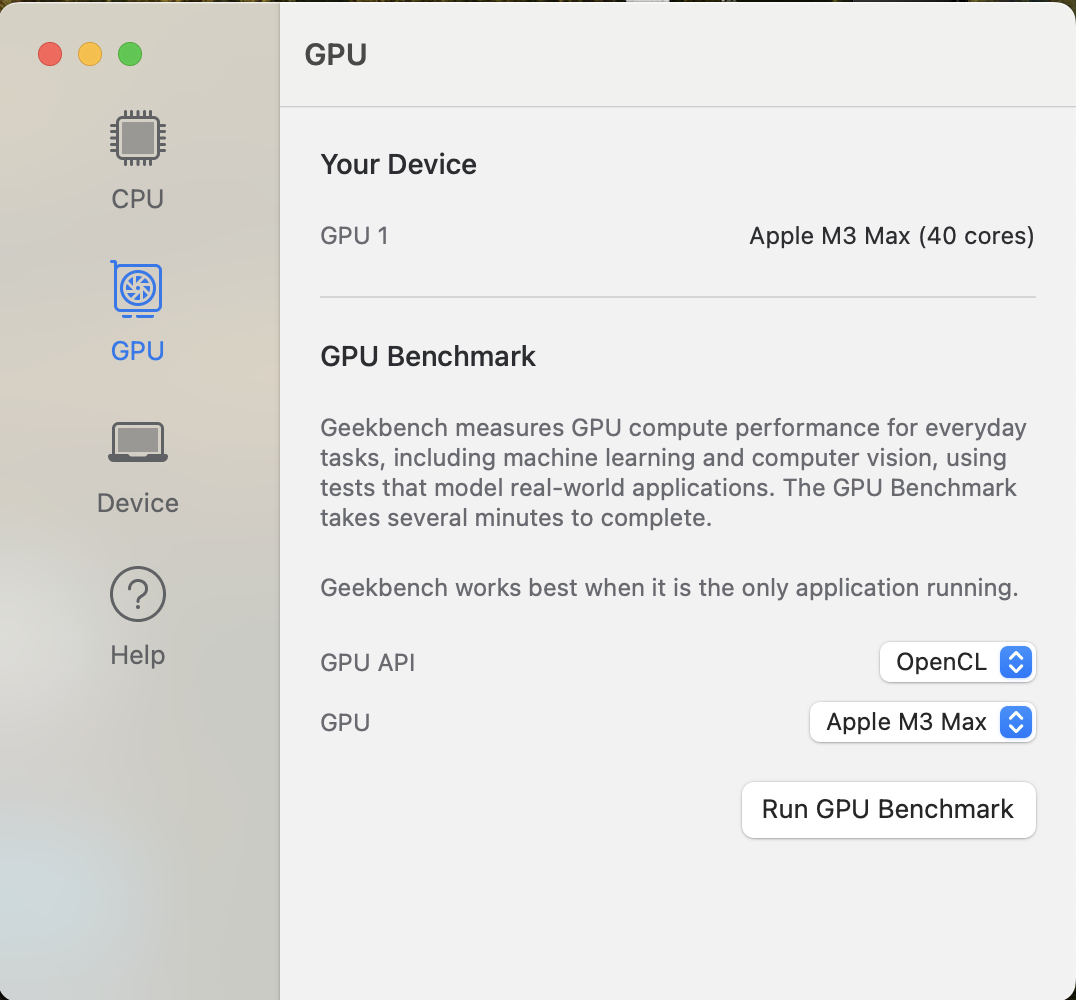The width and height of the screenshot is (1076, 1000).
Task: Start the Run GPU Benchmark button
Action: (x=888, y=809)
